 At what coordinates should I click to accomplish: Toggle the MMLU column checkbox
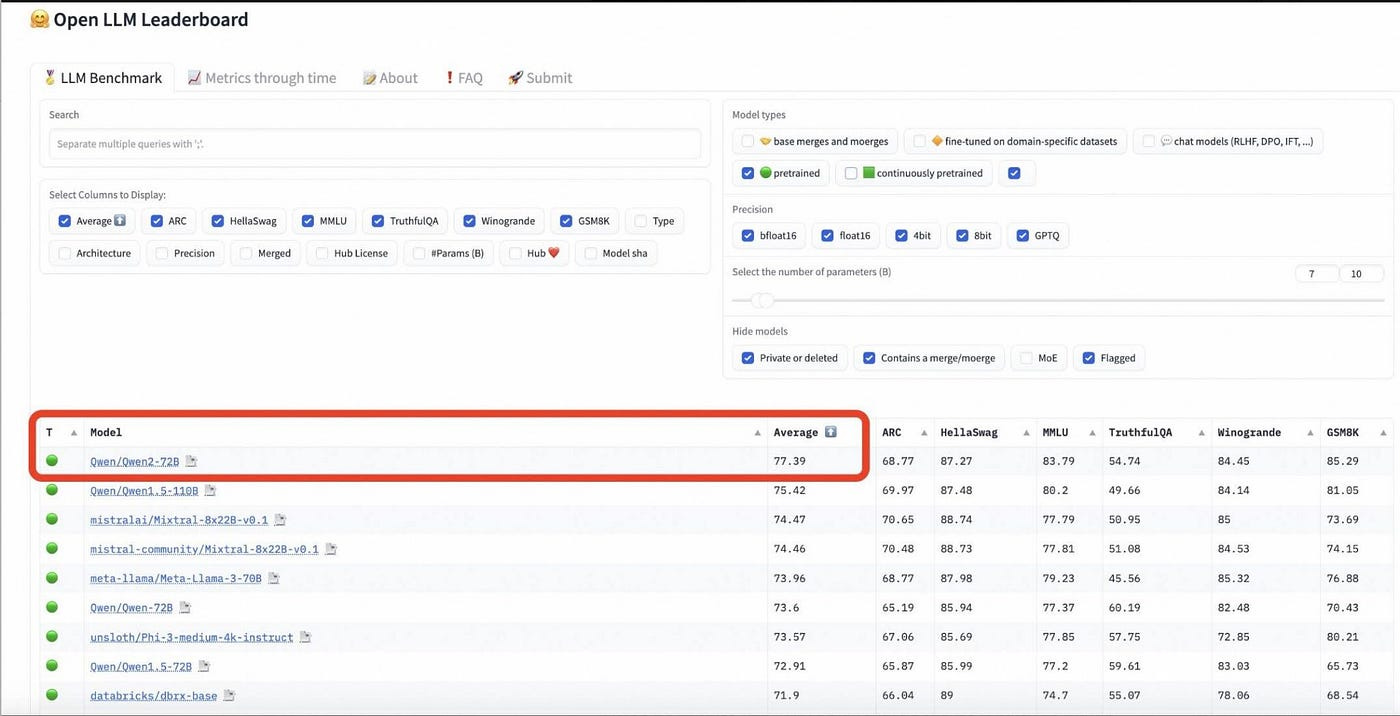click(309, 221)
